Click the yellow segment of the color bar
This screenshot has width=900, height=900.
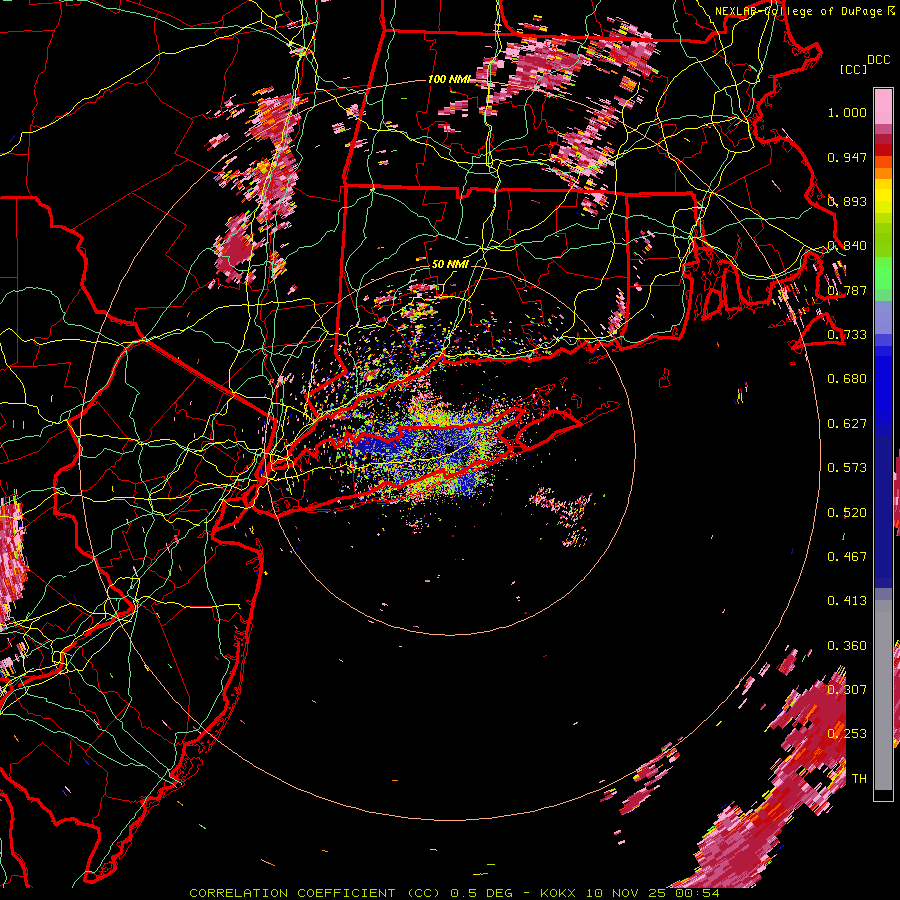tap(883, 197)
